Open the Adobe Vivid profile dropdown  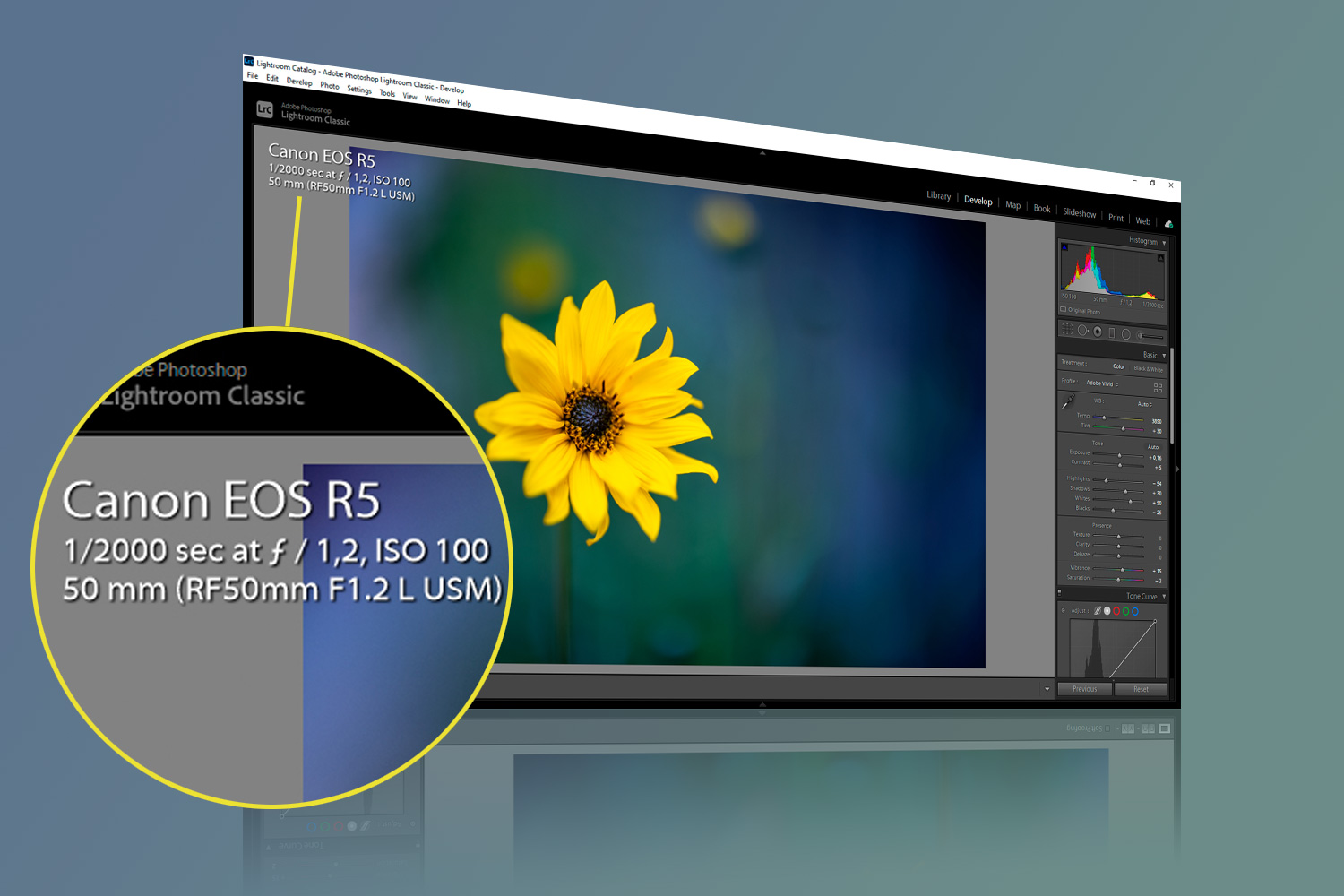1102,384
